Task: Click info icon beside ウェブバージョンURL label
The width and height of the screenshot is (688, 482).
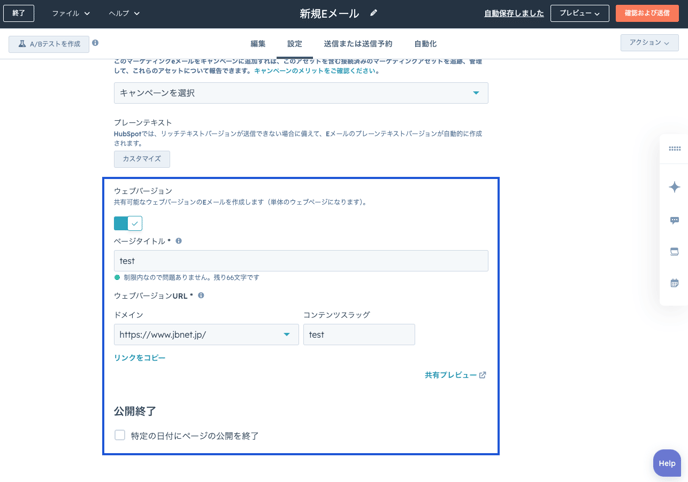Action: click(x=201, y=296)
